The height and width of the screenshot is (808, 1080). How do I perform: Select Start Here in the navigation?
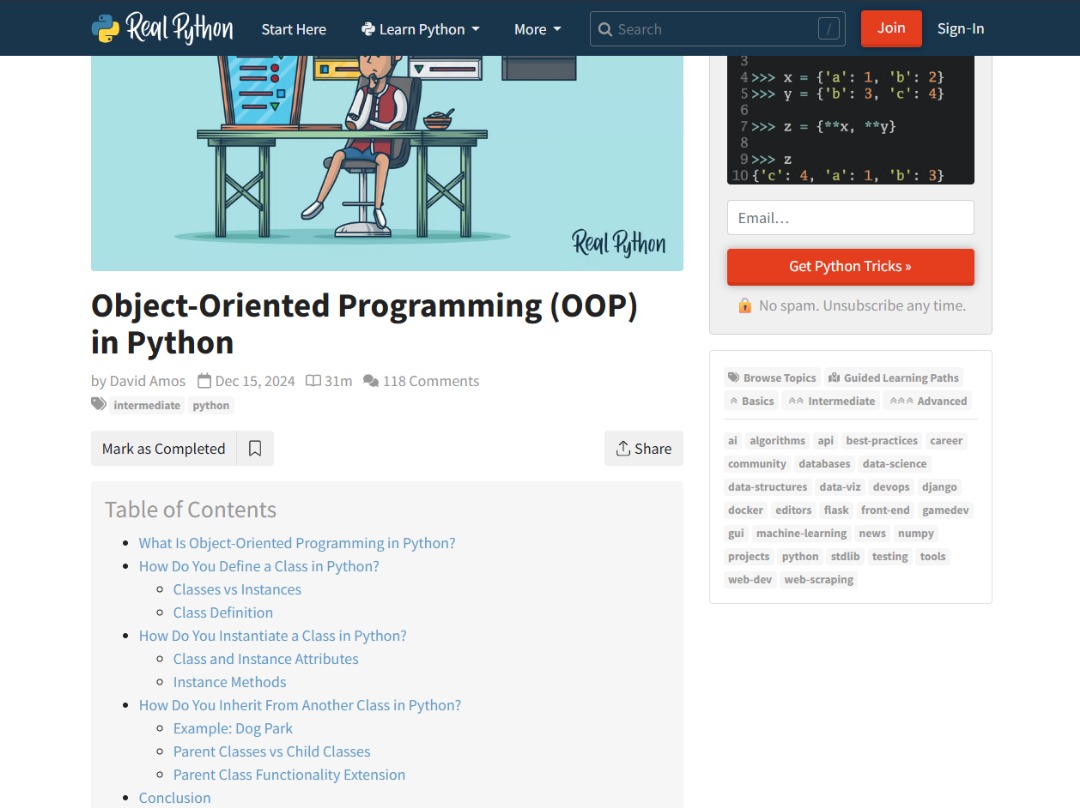(x=293, y=29)
